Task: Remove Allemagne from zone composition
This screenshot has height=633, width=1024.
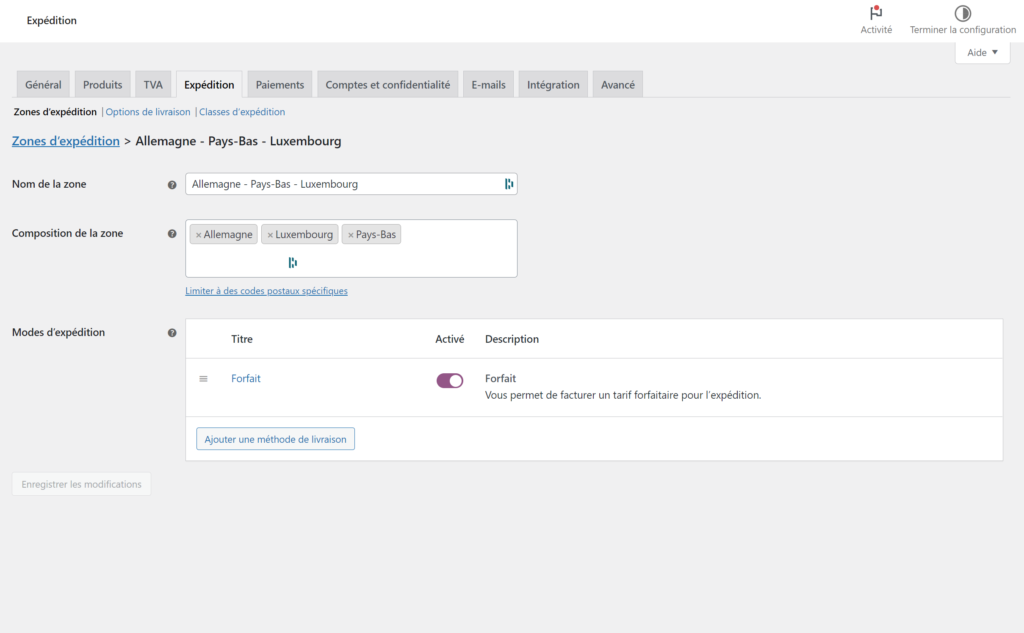Action: (199, 235)
